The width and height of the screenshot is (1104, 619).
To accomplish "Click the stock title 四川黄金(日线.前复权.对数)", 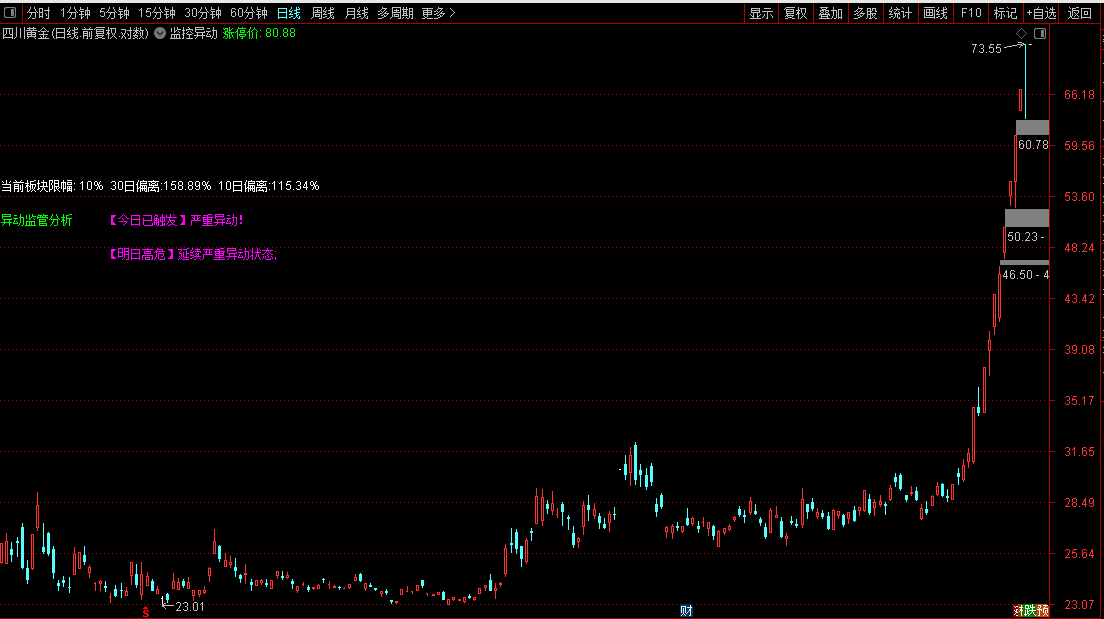I will click(75, 33).
